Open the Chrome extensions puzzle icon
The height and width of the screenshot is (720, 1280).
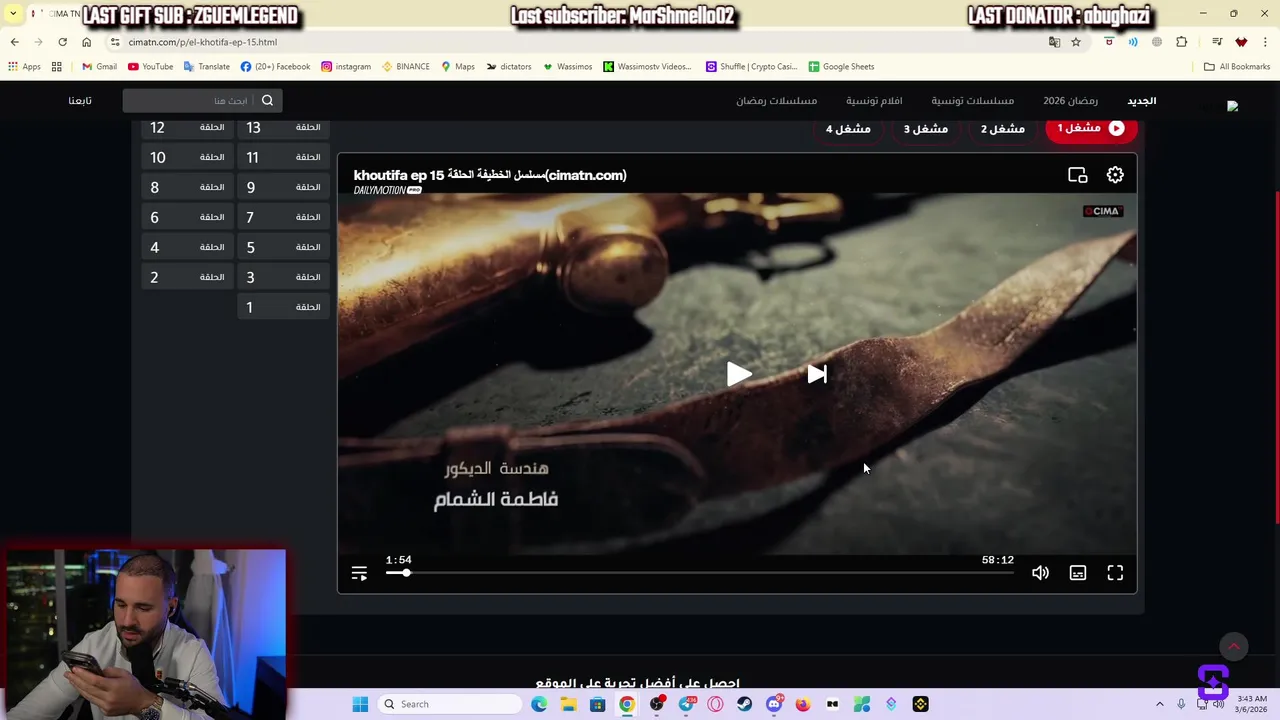[1182, 42]
